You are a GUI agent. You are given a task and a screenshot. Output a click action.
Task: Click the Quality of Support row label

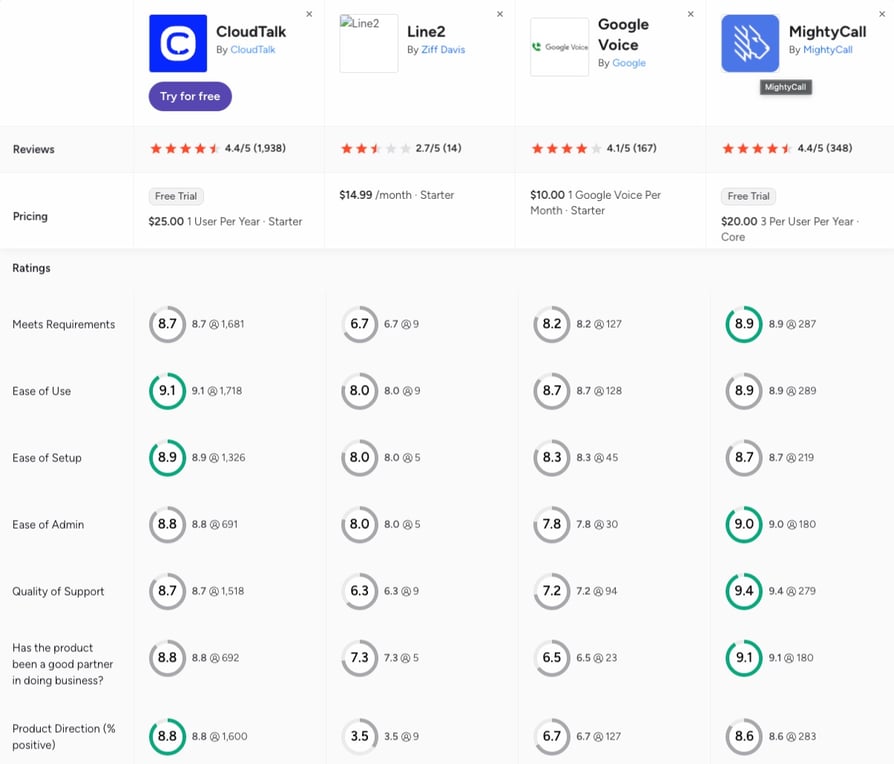[58, 591]
